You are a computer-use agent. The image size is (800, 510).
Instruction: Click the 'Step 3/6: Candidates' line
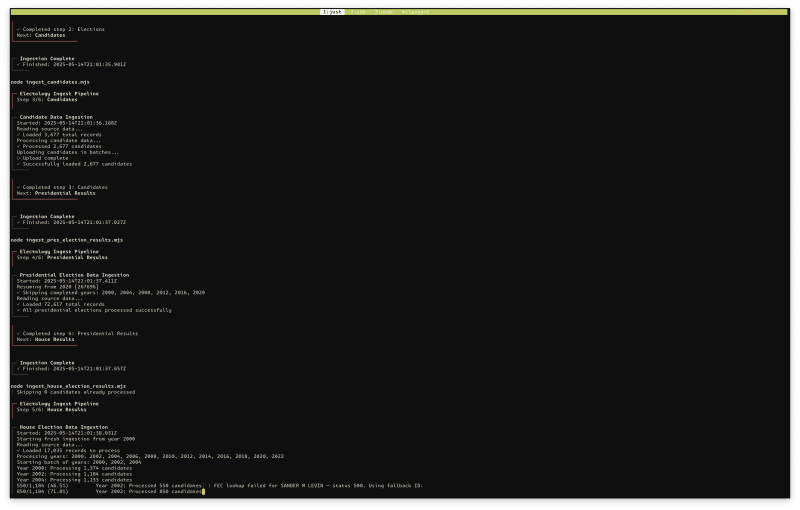(x=47, y=99)
